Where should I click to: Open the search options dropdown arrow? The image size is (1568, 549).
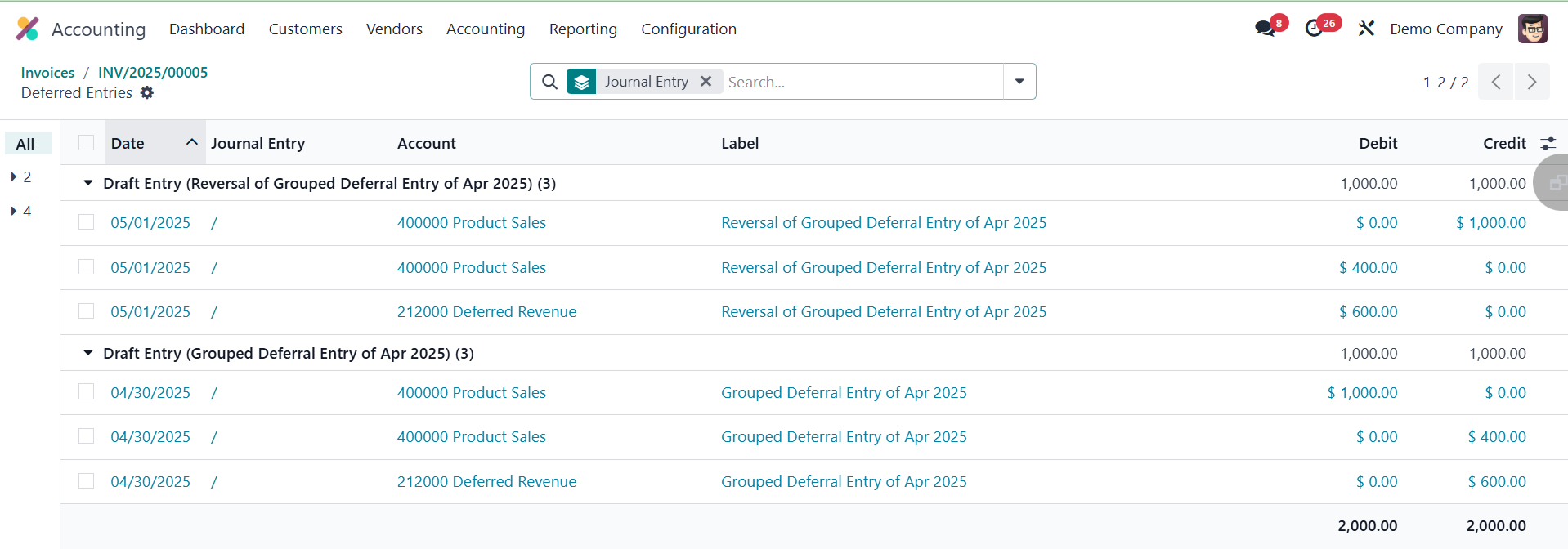tap(1019, 82)
